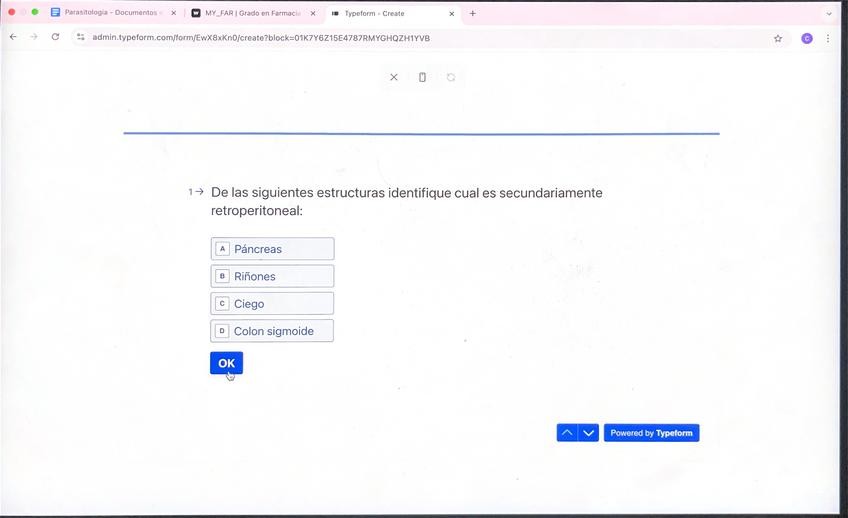View site information in address bar
This screenshot has height=518, width=848.
coord(81,38)
